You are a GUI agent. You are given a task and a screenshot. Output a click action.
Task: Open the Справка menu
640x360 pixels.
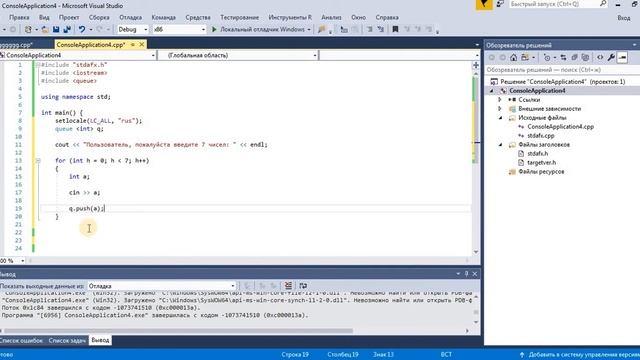point(387,18)
